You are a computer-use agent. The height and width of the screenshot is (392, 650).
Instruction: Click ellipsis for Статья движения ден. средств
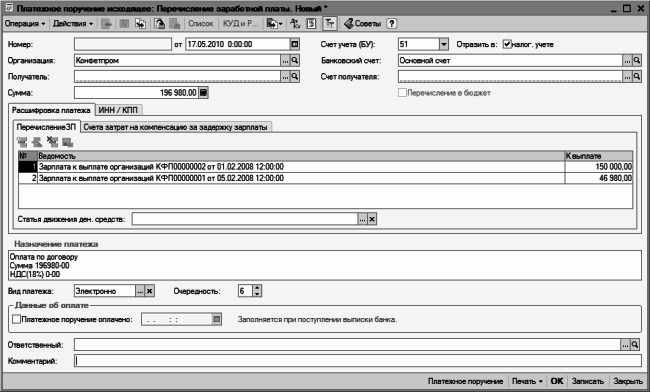tap(362, 219)
